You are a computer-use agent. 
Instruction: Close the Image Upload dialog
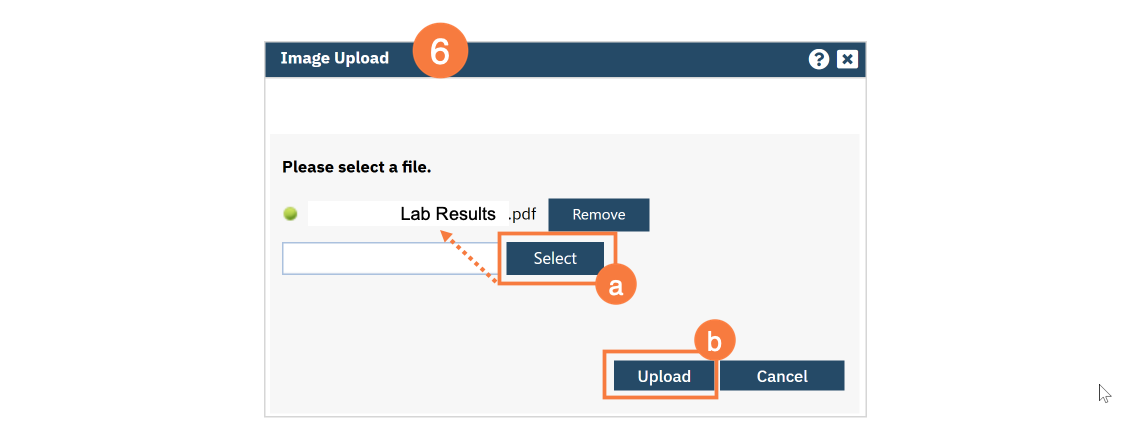point(847,59)
